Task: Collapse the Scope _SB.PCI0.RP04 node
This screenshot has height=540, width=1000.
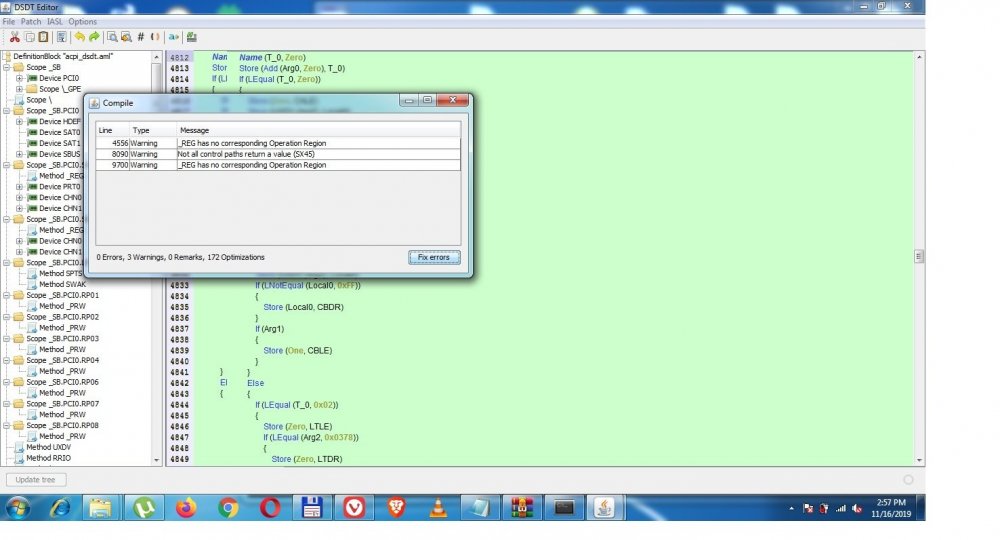Action: 6,360
